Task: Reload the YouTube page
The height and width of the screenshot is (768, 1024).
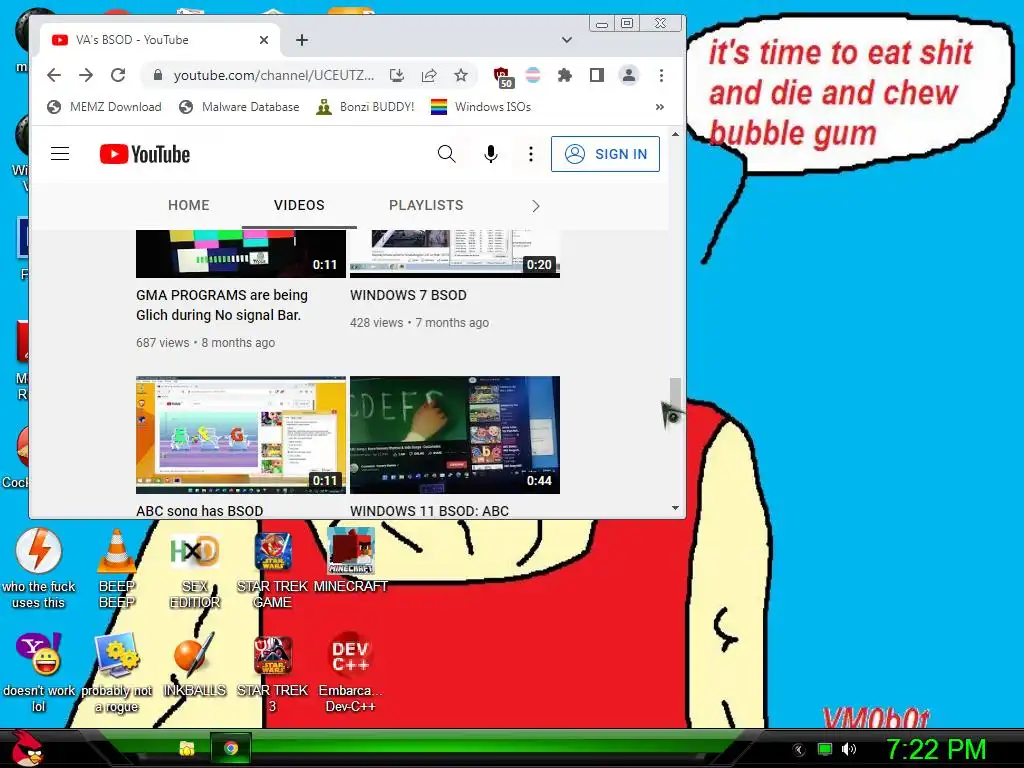Action: point(118,75)
